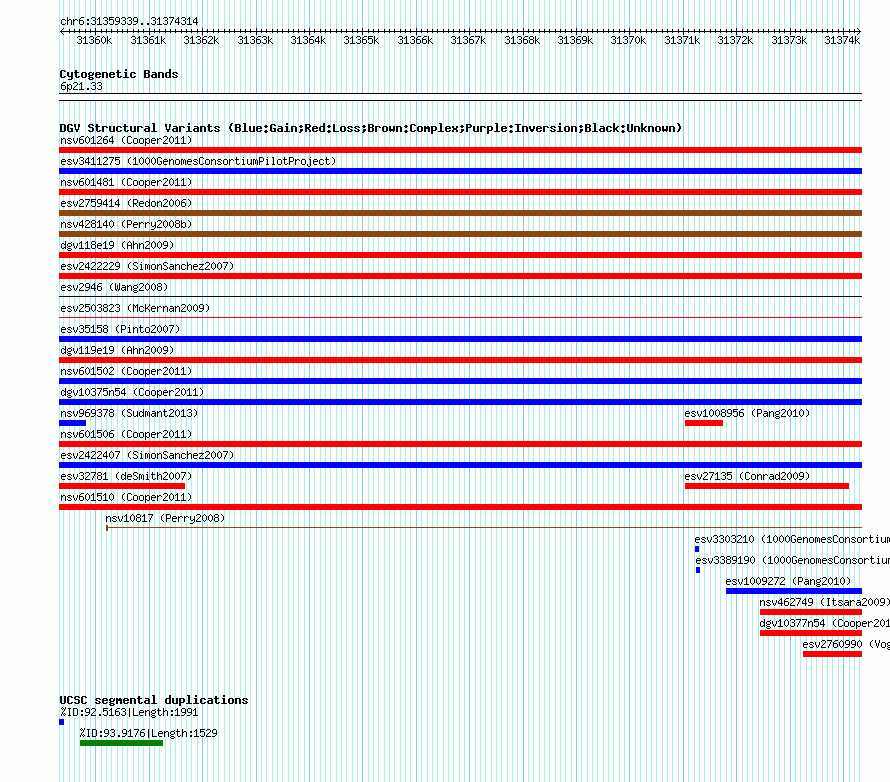Open the nsv462749 (Itsara2009) entry
This screenshot has height=782, width=890.
point(824,602)
